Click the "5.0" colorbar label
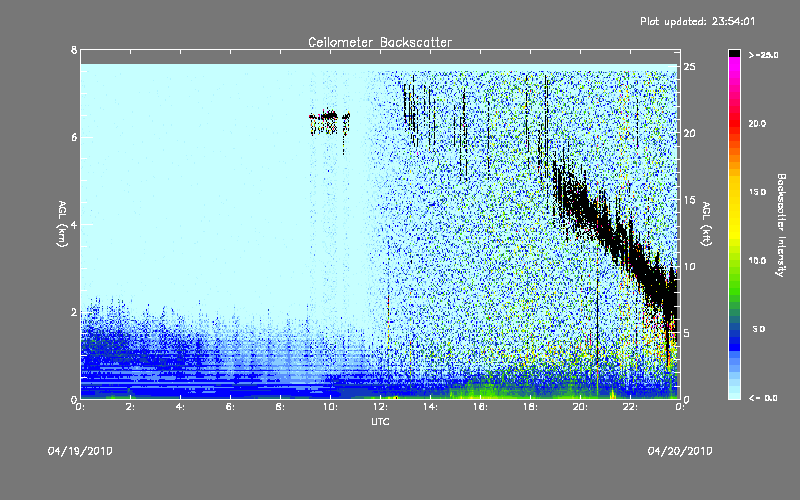Viewport: 800px width, 500px height. 759,329
